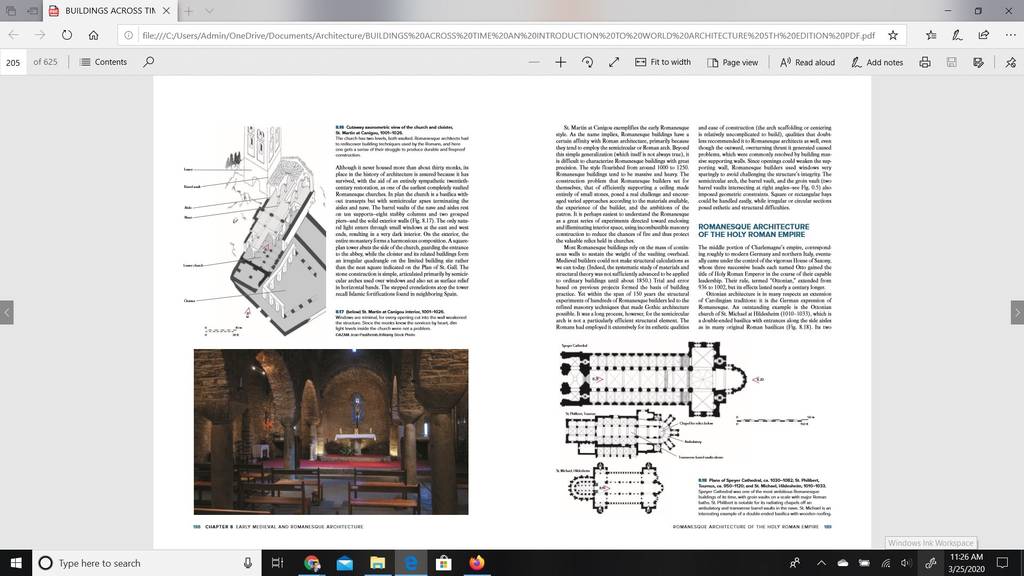The width and height of the screenshot is (1024, 576).
Task: Open OneDrive tray icon
Action: click(x=842, y=563)
